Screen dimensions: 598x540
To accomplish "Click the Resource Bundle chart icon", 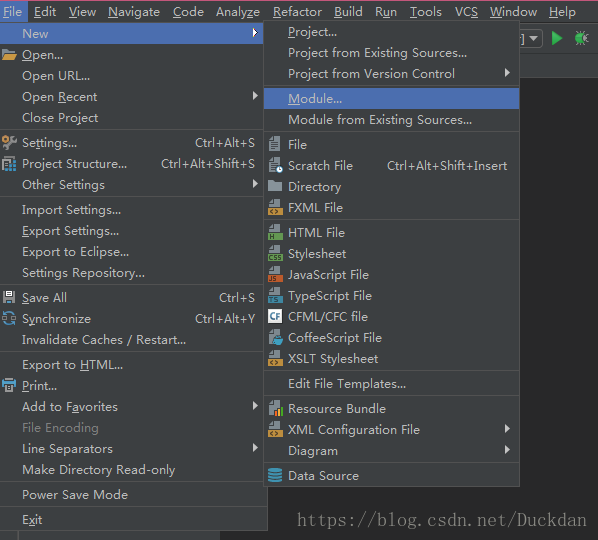I will click(275, 408).
